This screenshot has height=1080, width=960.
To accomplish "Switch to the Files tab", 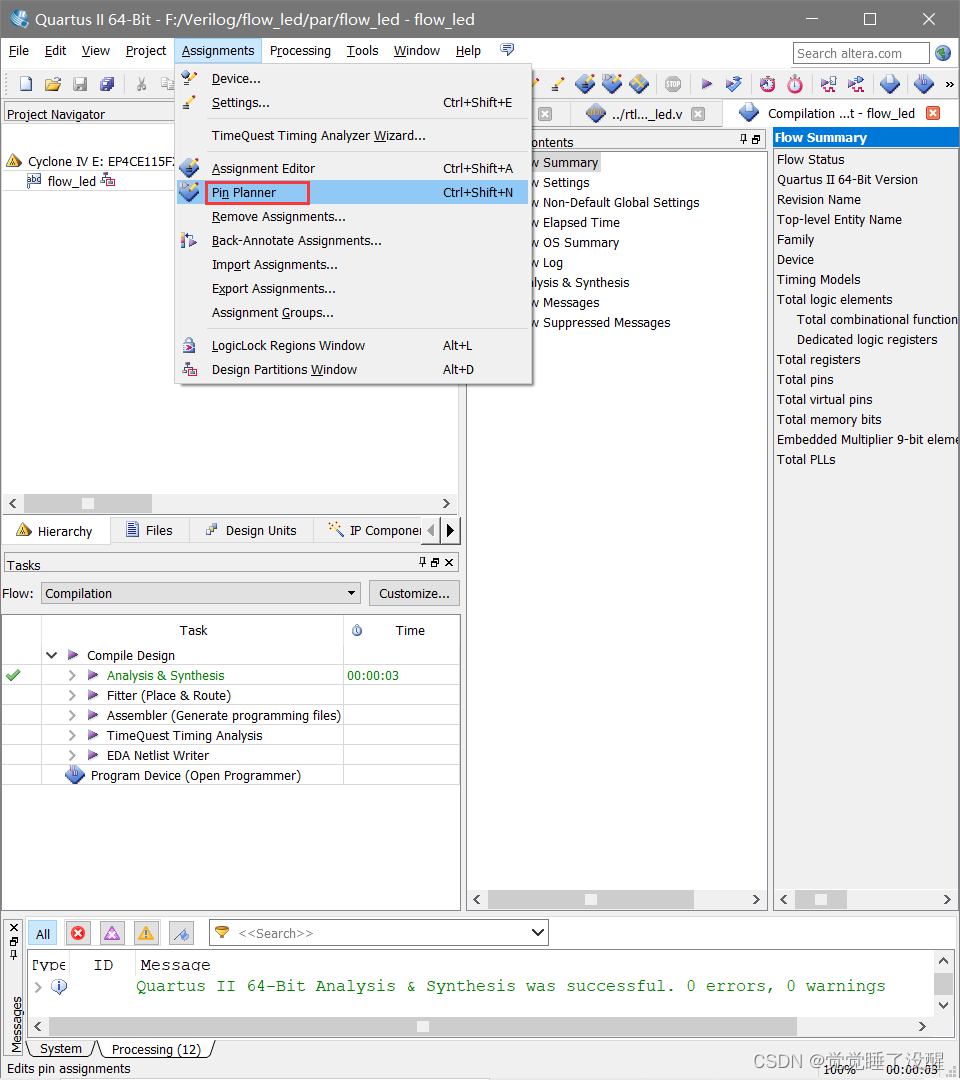I will coord(149,530).
